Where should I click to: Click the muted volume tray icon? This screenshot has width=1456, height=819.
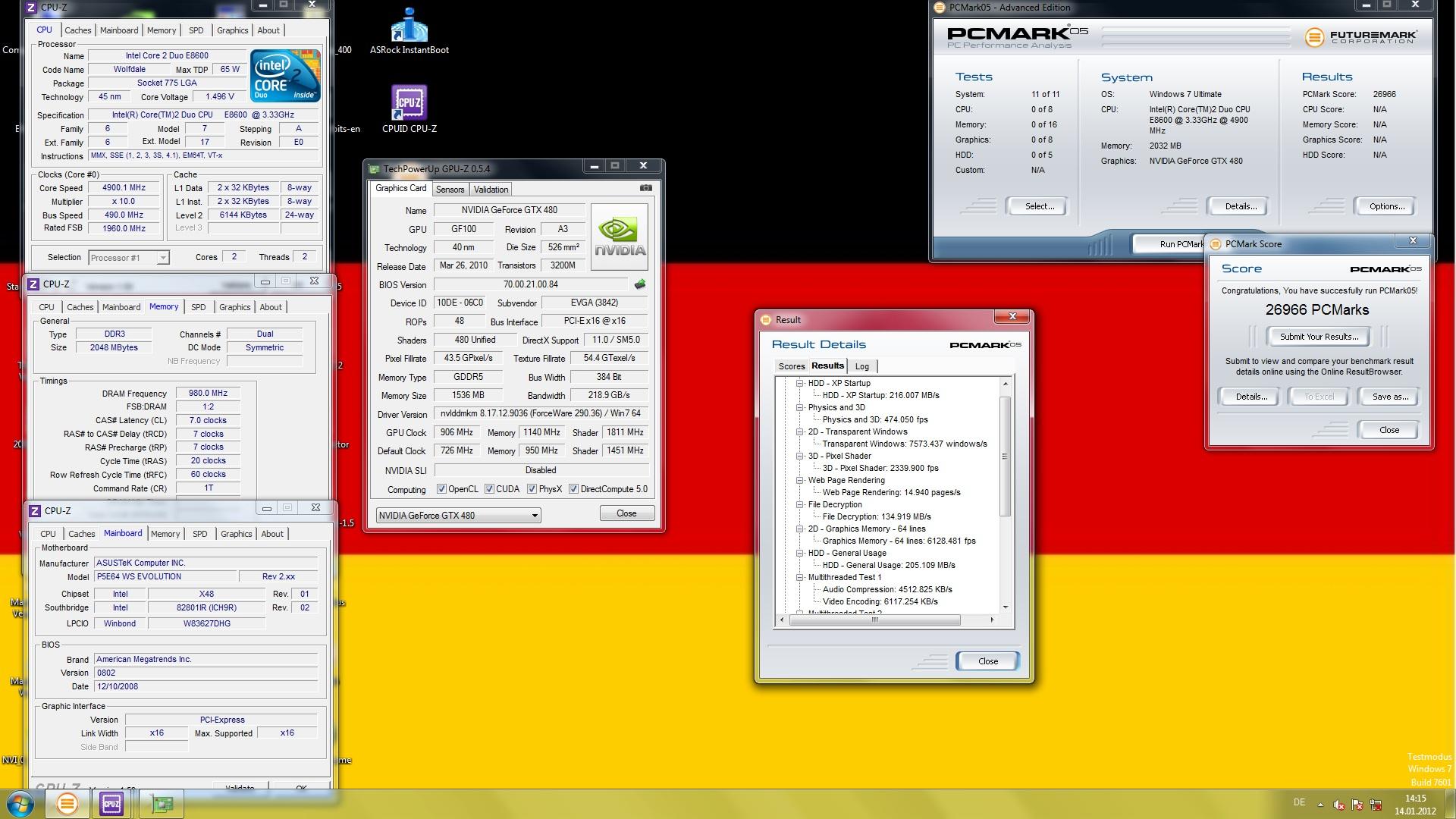coord(1339,805)
